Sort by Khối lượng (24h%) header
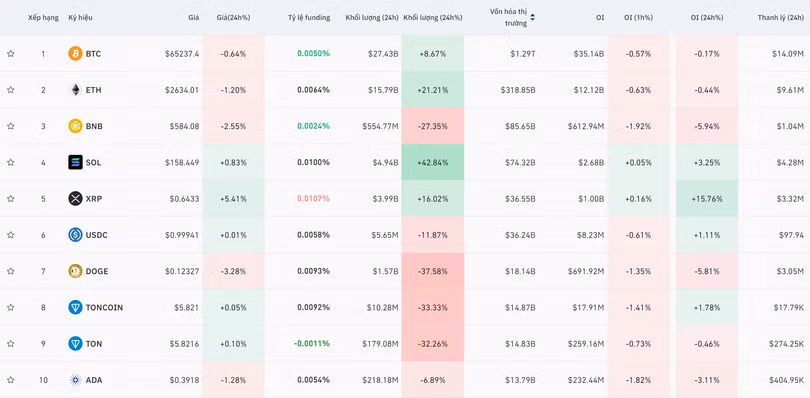Image resolution: width=810 pixels, height=398 pixels. (433, 18)
